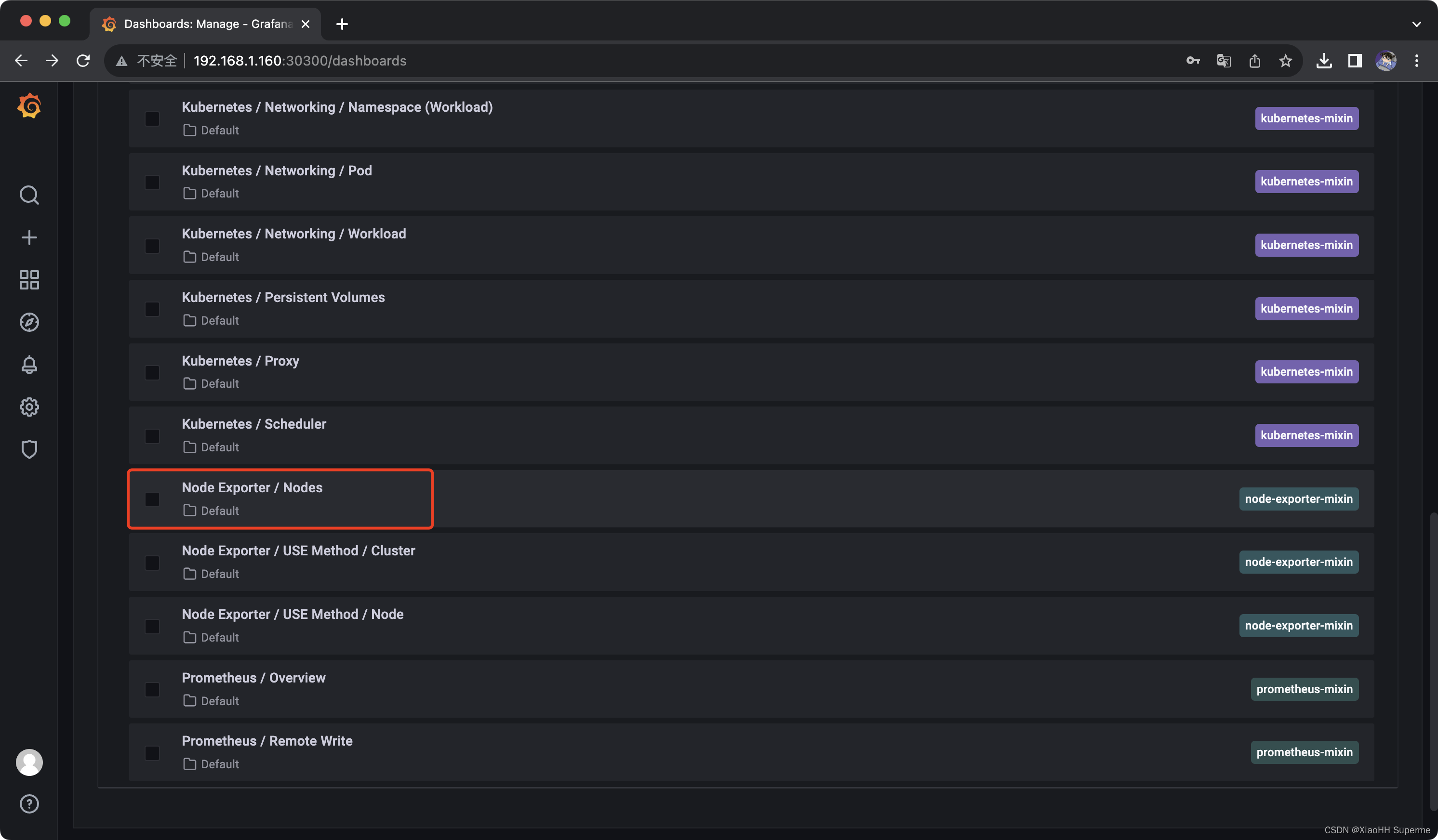Open the Grafana home logo

tap(29, 106)
